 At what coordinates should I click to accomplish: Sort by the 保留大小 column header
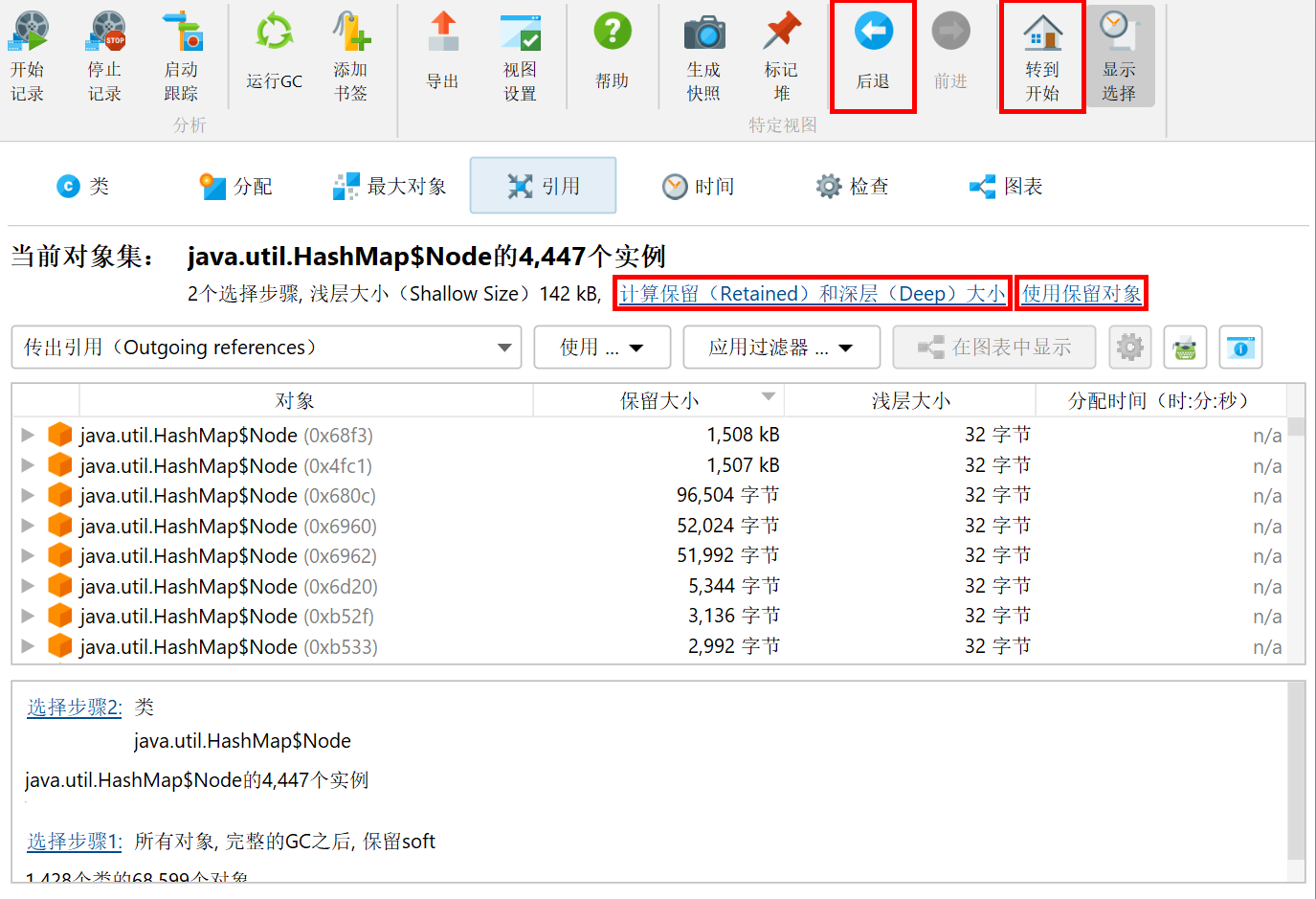click(658, 400)
